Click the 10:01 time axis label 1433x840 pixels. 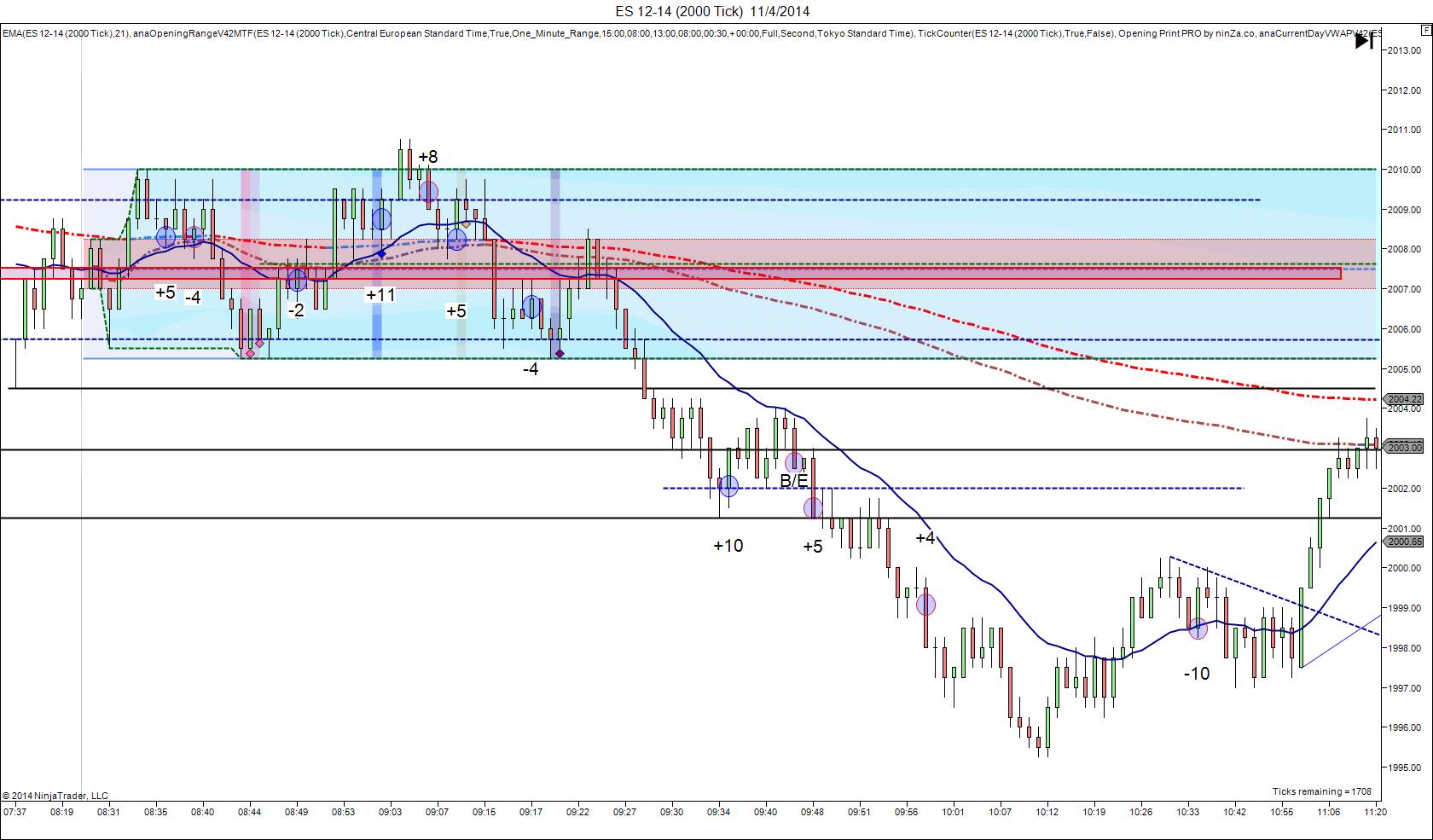click(x=954, y=812)
